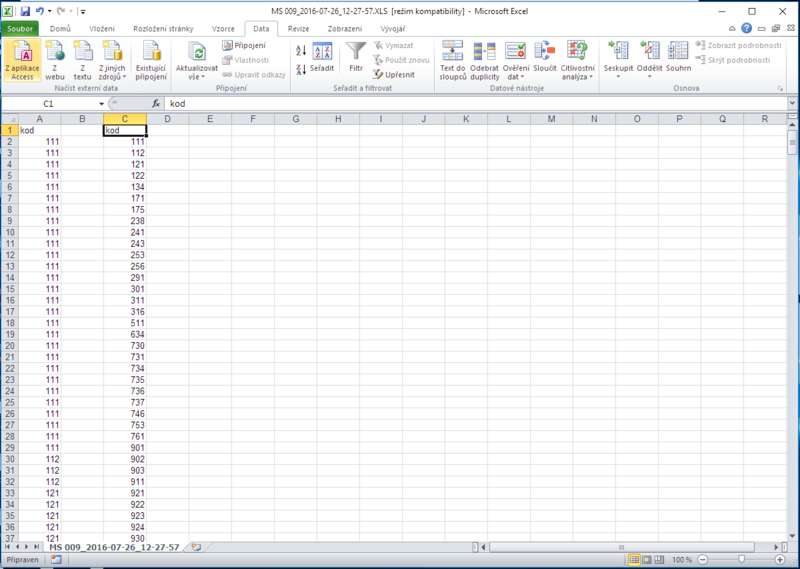Minimize the ribbon with caret icon
This screenshot has width=800, height=569.
[732, 29]
